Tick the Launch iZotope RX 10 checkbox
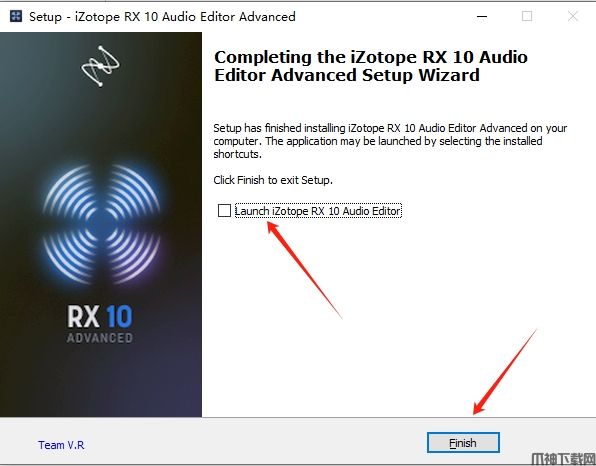 click(224, 211)
